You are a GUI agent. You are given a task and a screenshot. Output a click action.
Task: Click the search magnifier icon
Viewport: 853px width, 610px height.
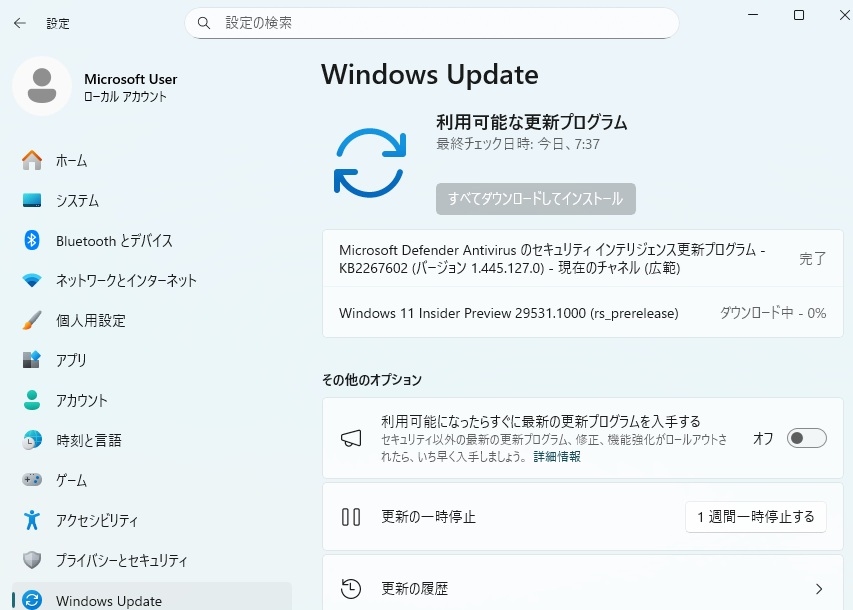coord(203,23)
